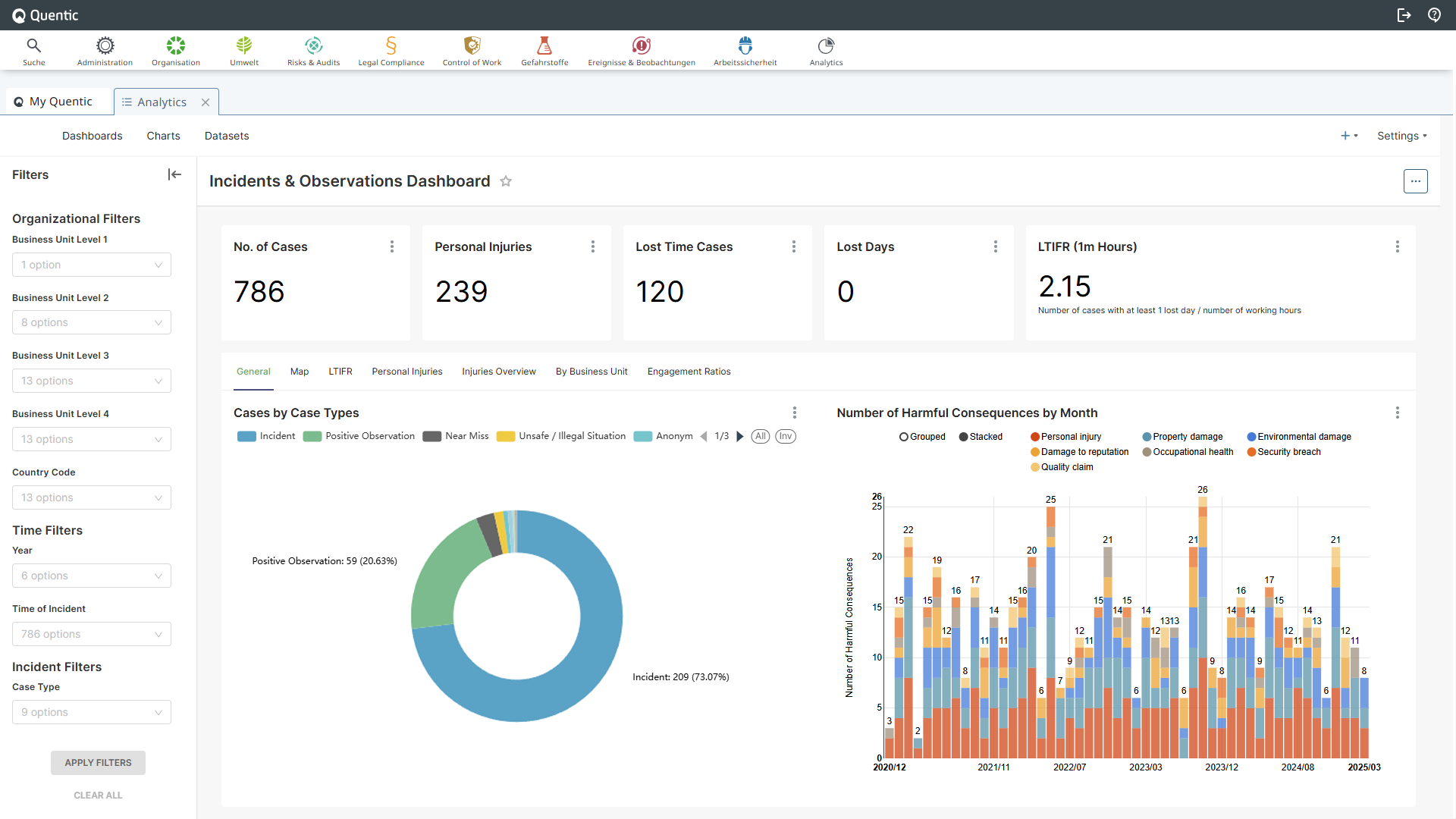Select the Stacked chart mode
Viewport: 1456px width, 819px height.
point(981,437)
